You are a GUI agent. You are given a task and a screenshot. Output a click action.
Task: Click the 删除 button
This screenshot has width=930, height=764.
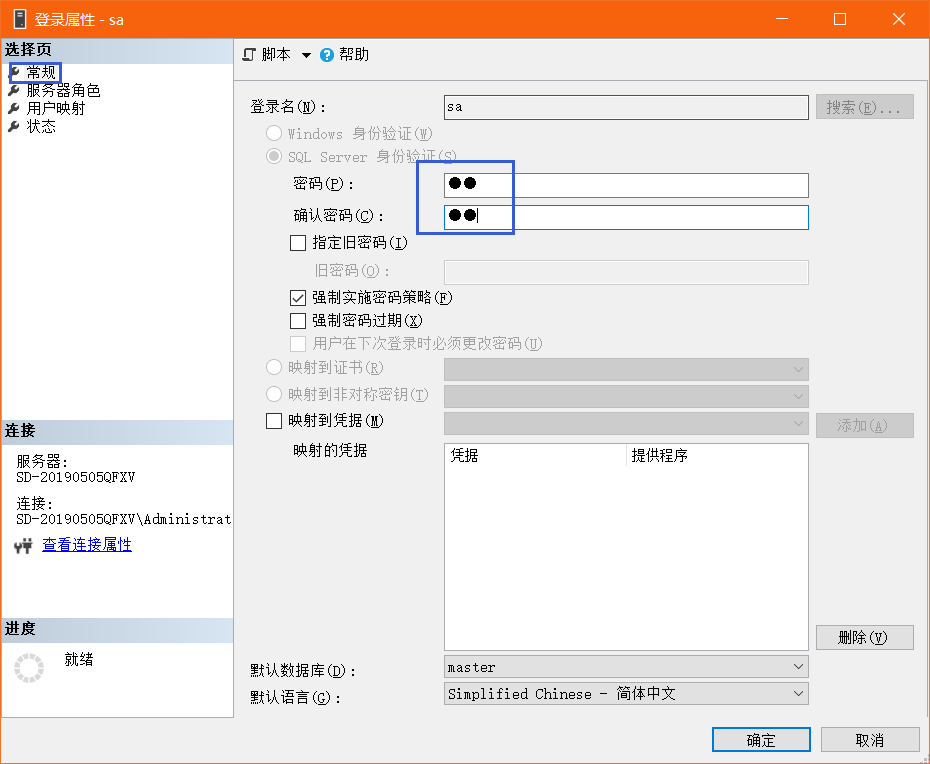click(x=864, y=638)
